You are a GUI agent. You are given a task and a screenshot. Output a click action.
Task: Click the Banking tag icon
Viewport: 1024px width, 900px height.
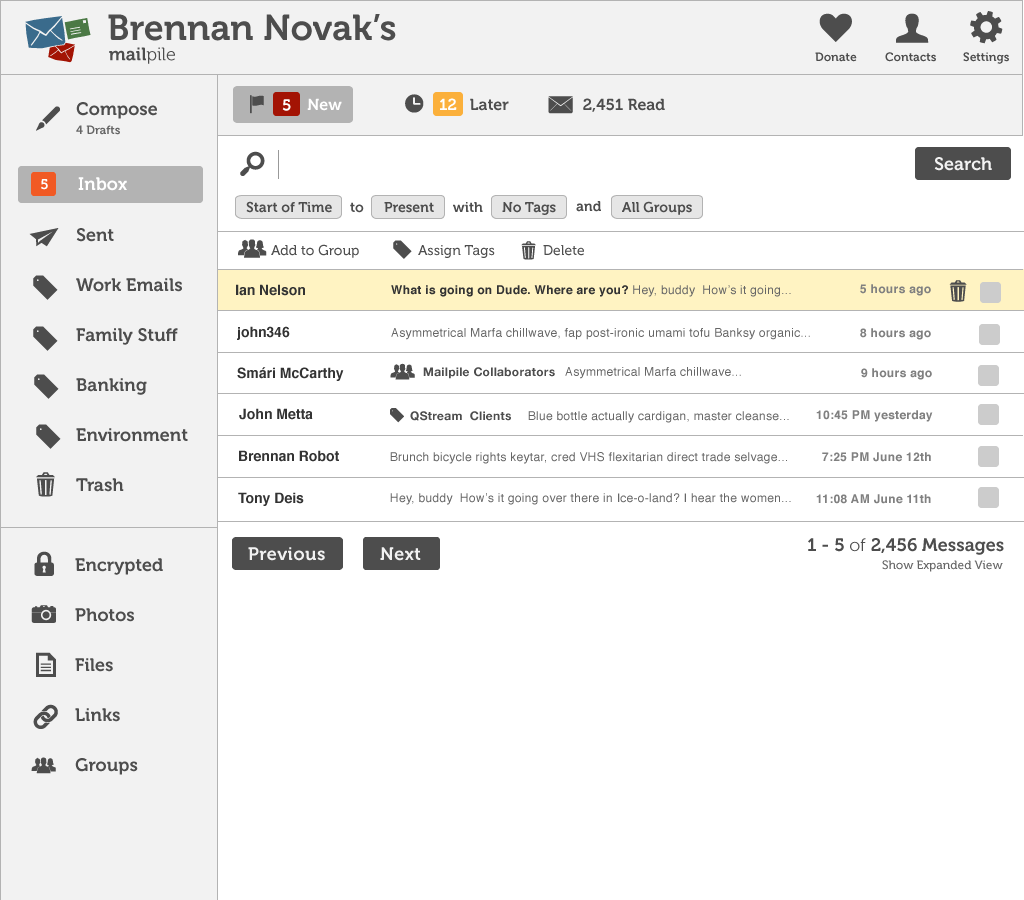tap(45, 386)
